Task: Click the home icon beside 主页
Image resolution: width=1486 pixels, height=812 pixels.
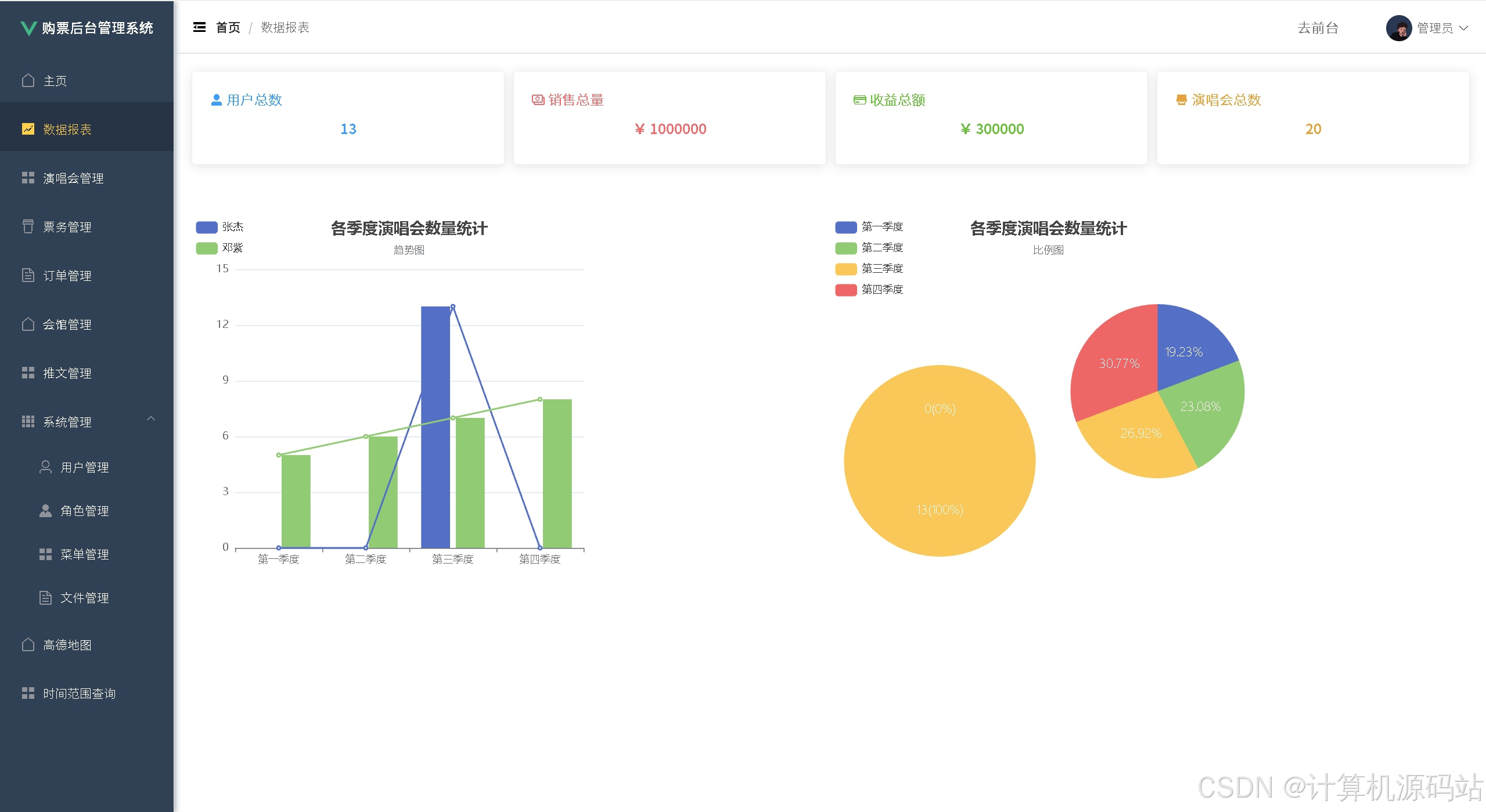Action: click(x=28, y=80)
